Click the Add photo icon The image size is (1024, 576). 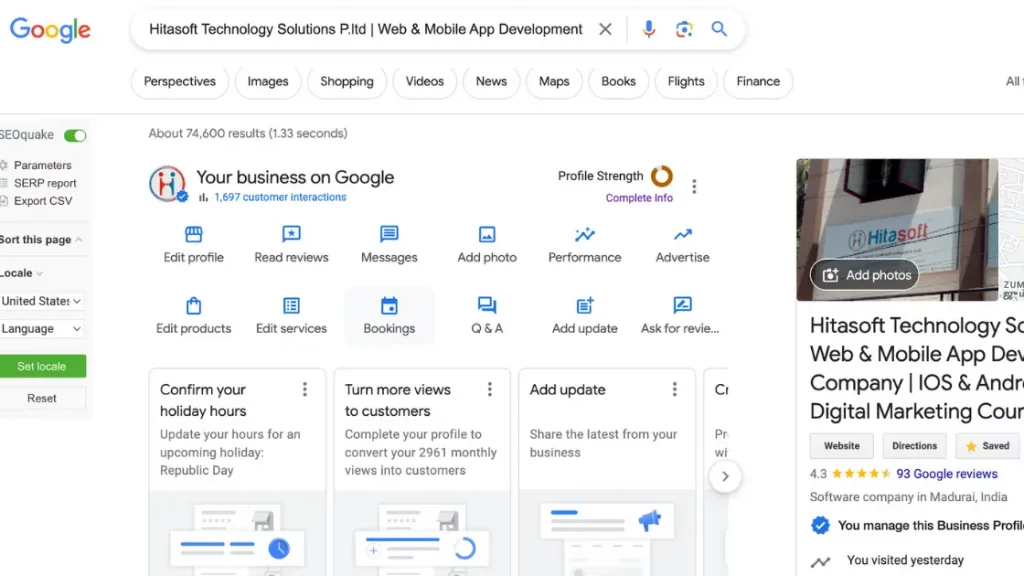click(487, 234)
